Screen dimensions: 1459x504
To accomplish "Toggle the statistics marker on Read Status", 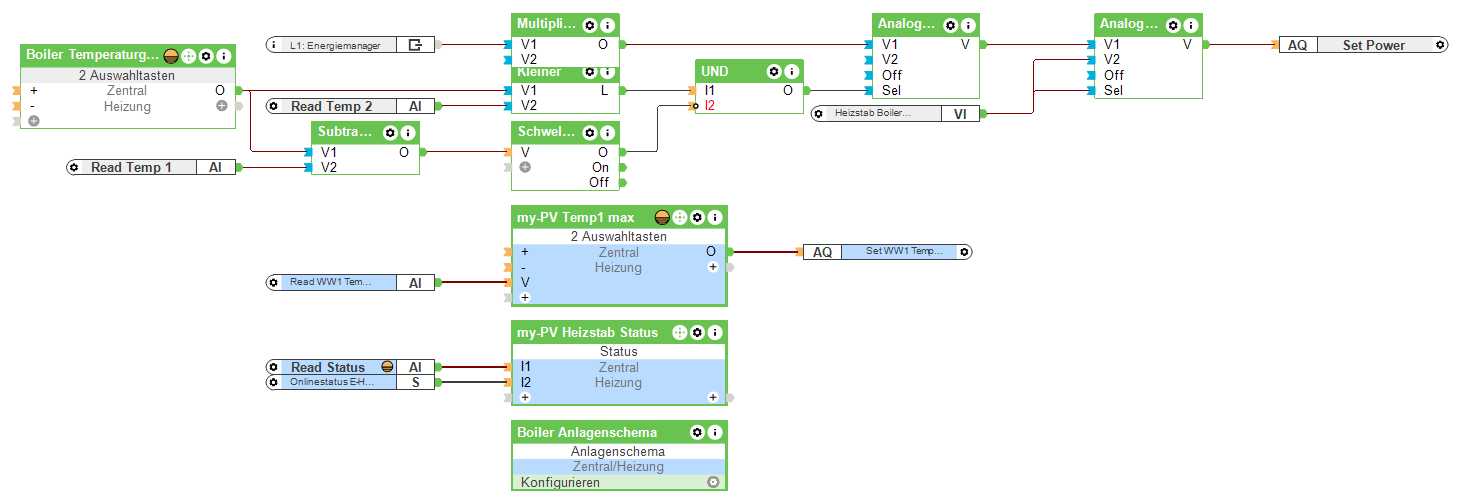I will [x=388, y=367].
